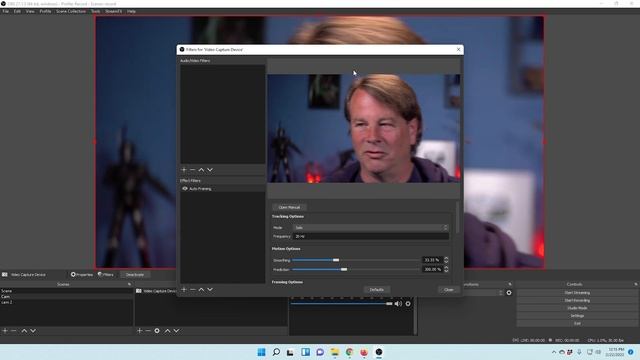Image resolution: width=640 pixels, height=360 pixels.
Task: Open the Tools menu
Action: 96,11
